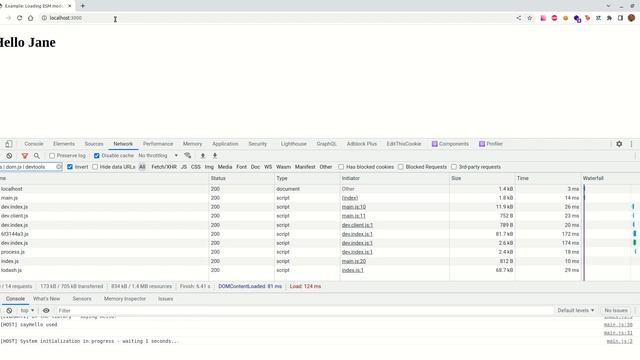Open main.js:20 initiator link

354,261
